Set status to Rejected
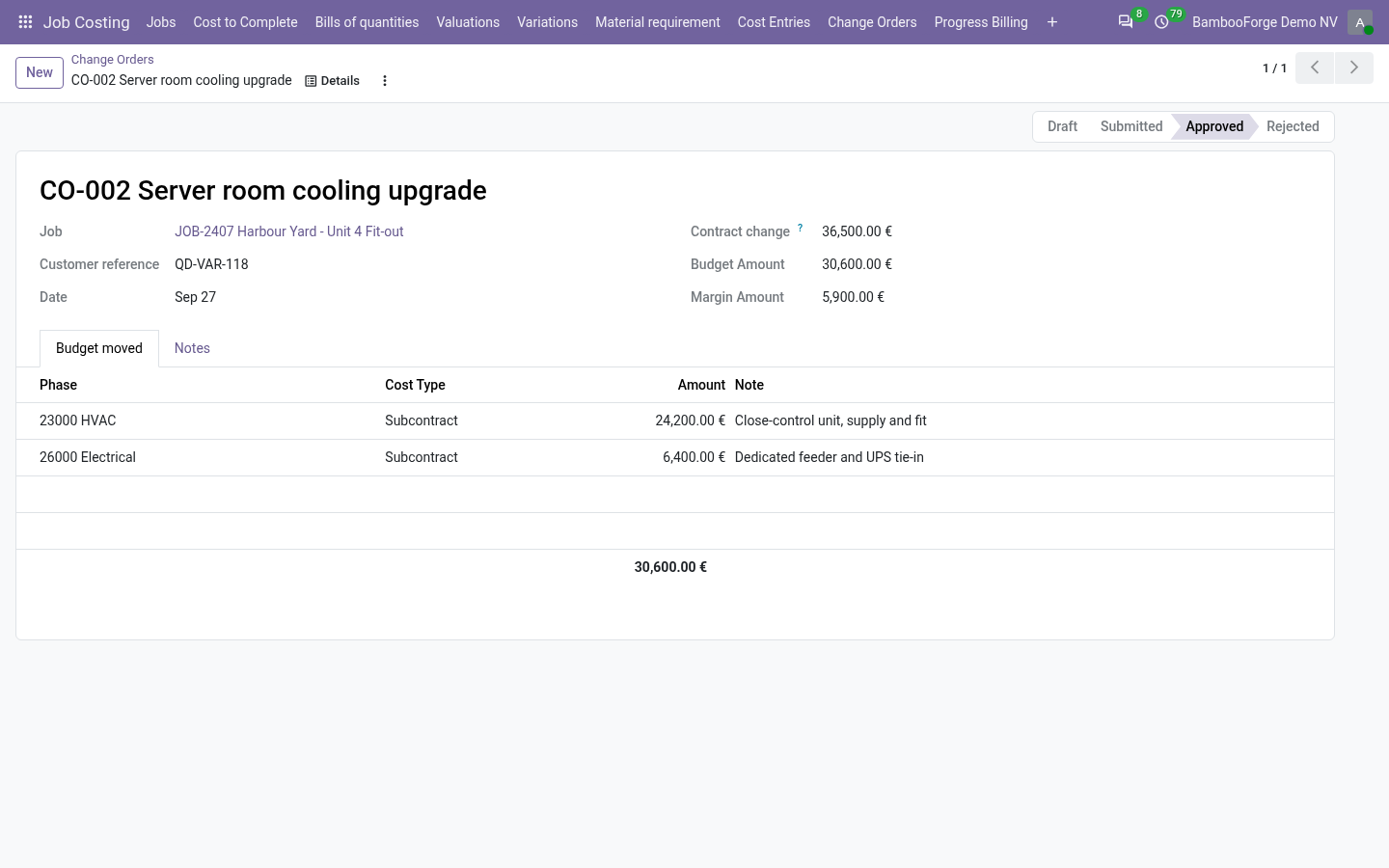Image resolution: width=1389 pixels, height=868 pixels. 1293,126
